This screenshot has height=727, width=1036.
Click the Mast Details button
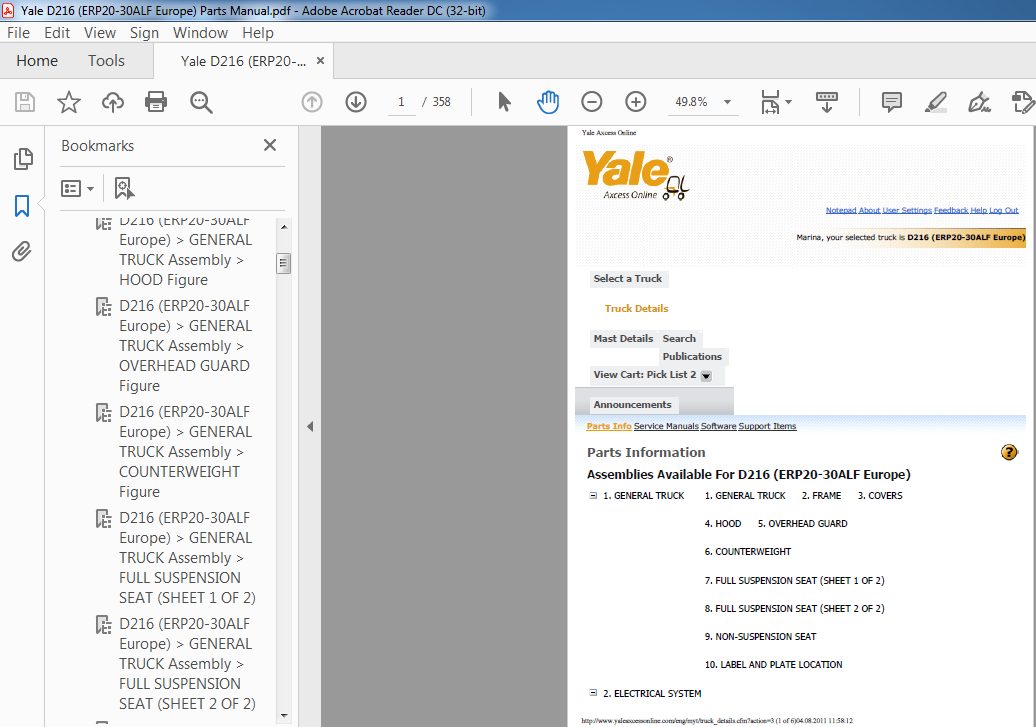click(x=623, y=338)
